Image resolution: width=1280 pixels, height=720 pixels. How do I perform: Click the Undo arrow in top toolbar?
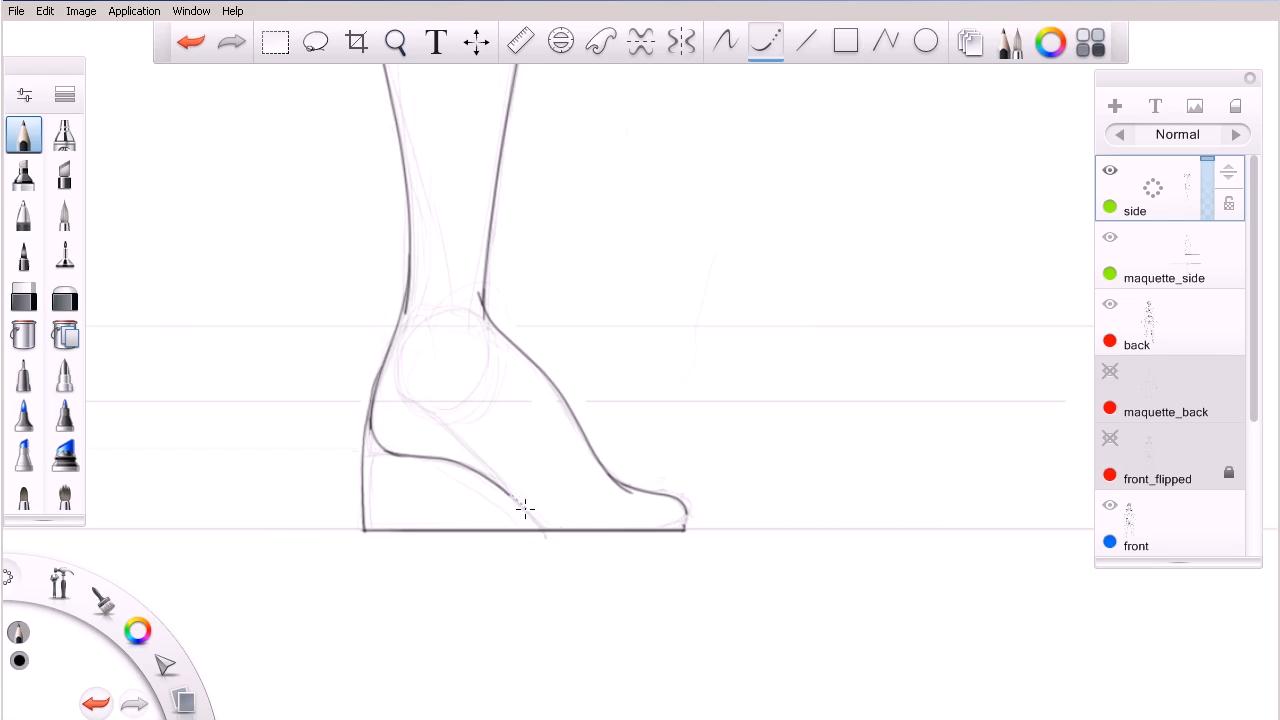190,42
